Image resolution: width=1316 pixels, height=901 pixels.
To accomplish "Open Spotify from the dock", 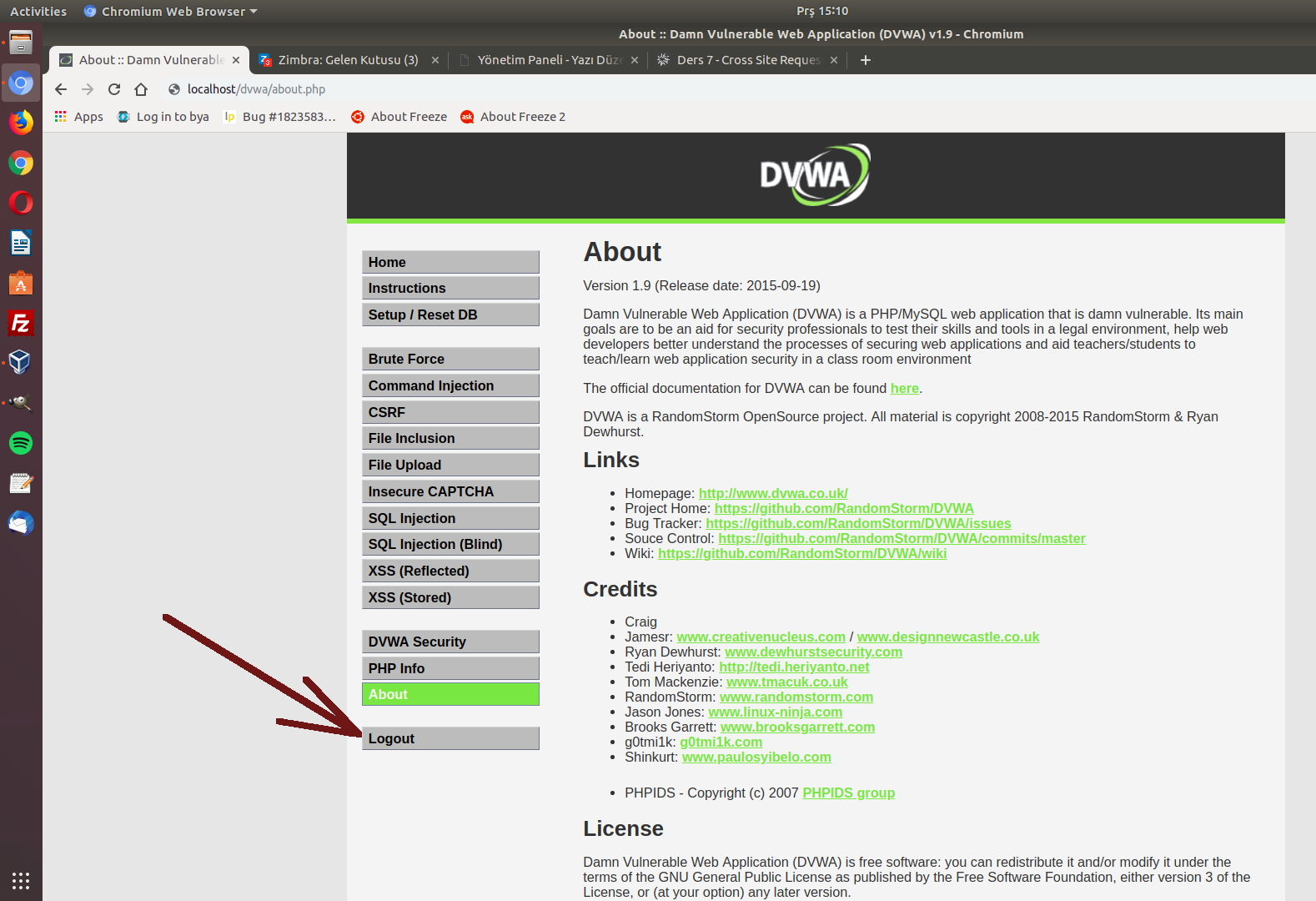I will 21,443.
